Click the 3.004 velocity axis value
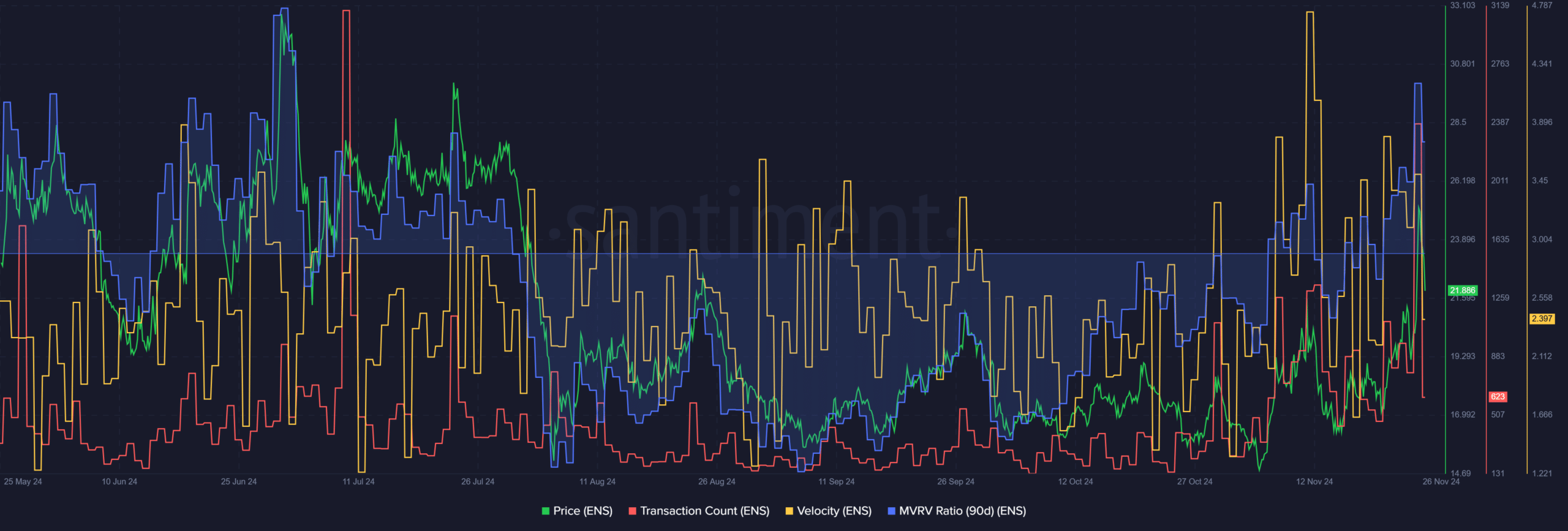1568x531 pixels. point(1542,239)
